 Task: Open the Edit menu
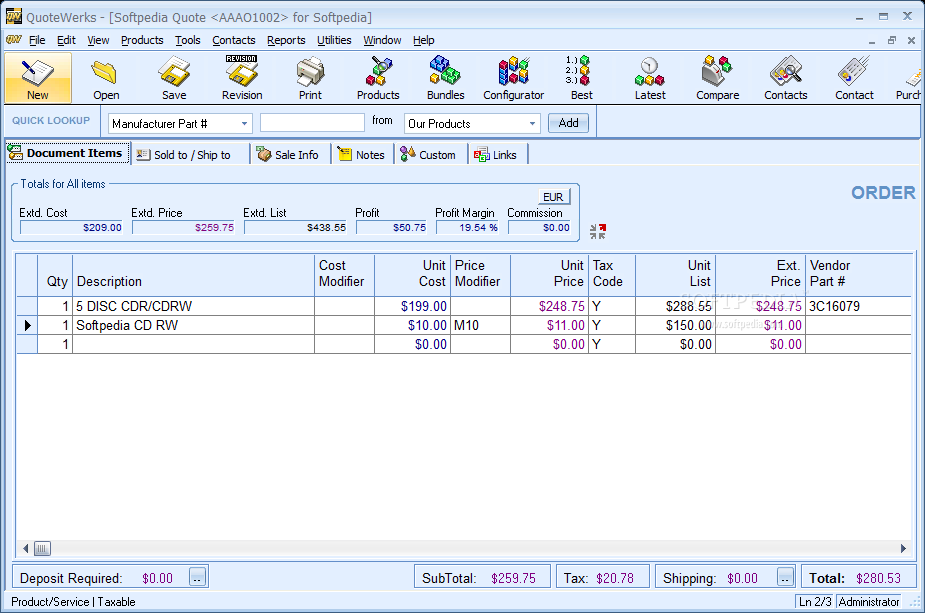(x=66, y=40)
